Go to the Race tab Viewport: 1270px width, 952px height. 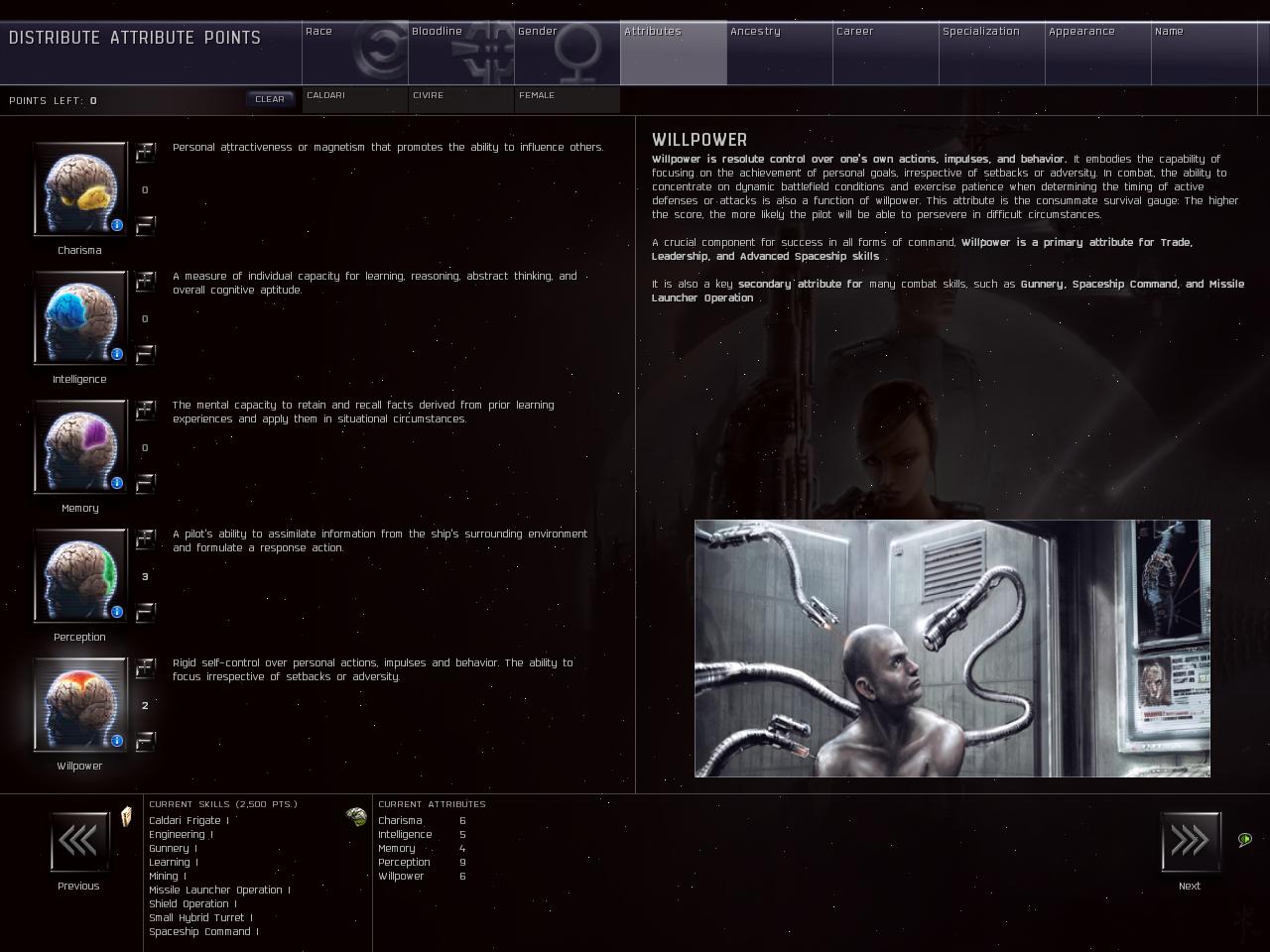[x=355, y=53]
